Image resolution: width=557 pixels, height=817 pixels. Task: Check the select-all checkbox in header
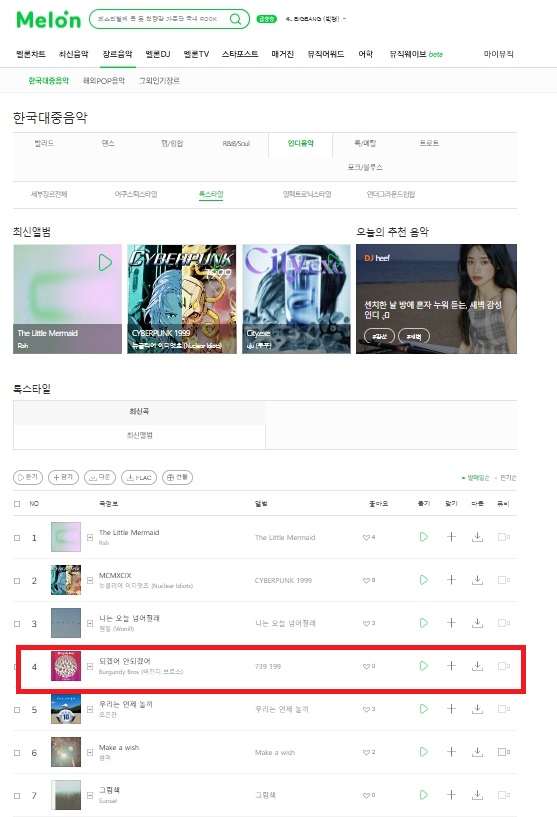(x=17, y=504)
